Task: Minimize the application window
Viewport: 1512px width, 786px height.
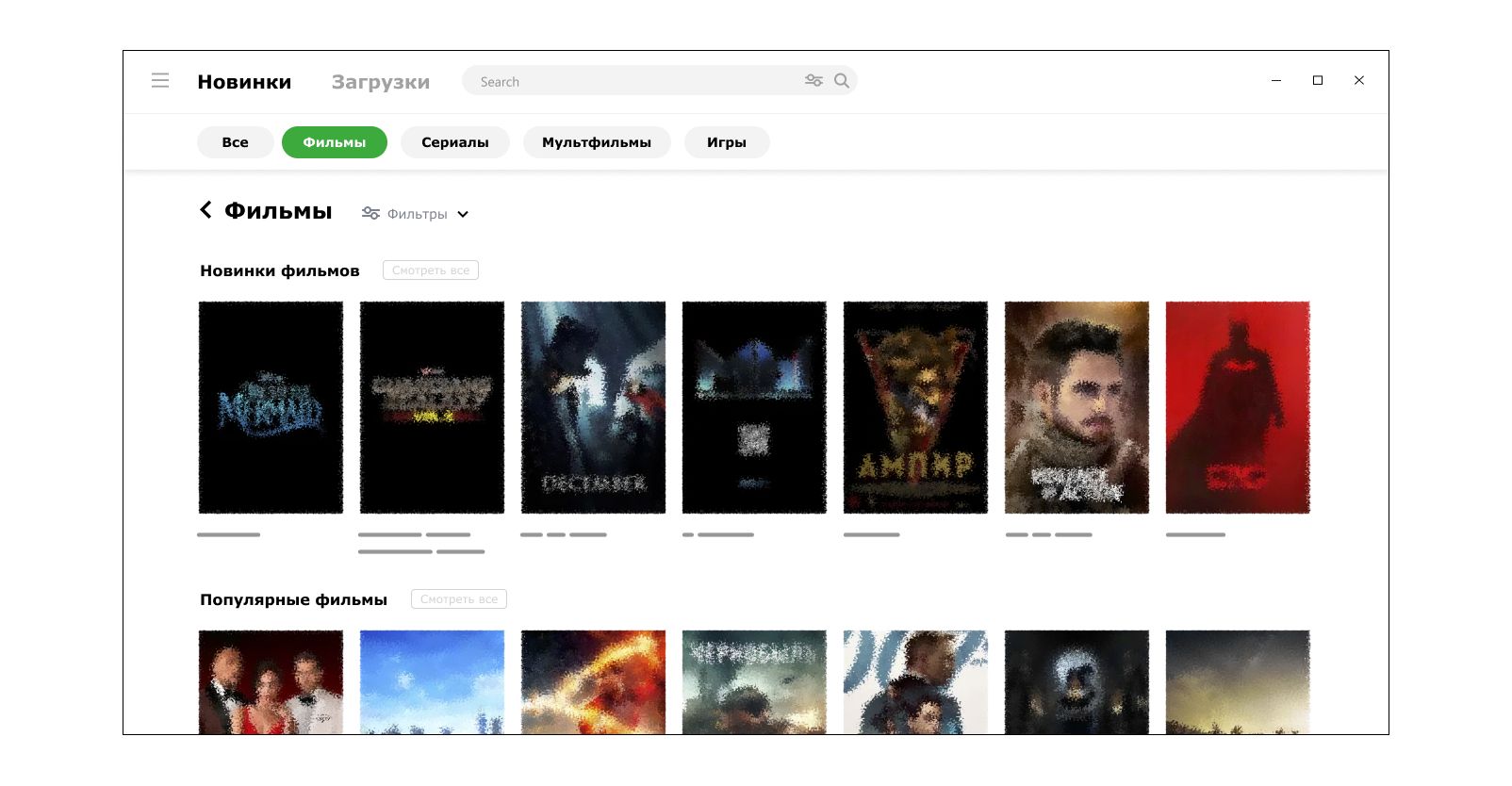Action: (x=1276, y=80)
